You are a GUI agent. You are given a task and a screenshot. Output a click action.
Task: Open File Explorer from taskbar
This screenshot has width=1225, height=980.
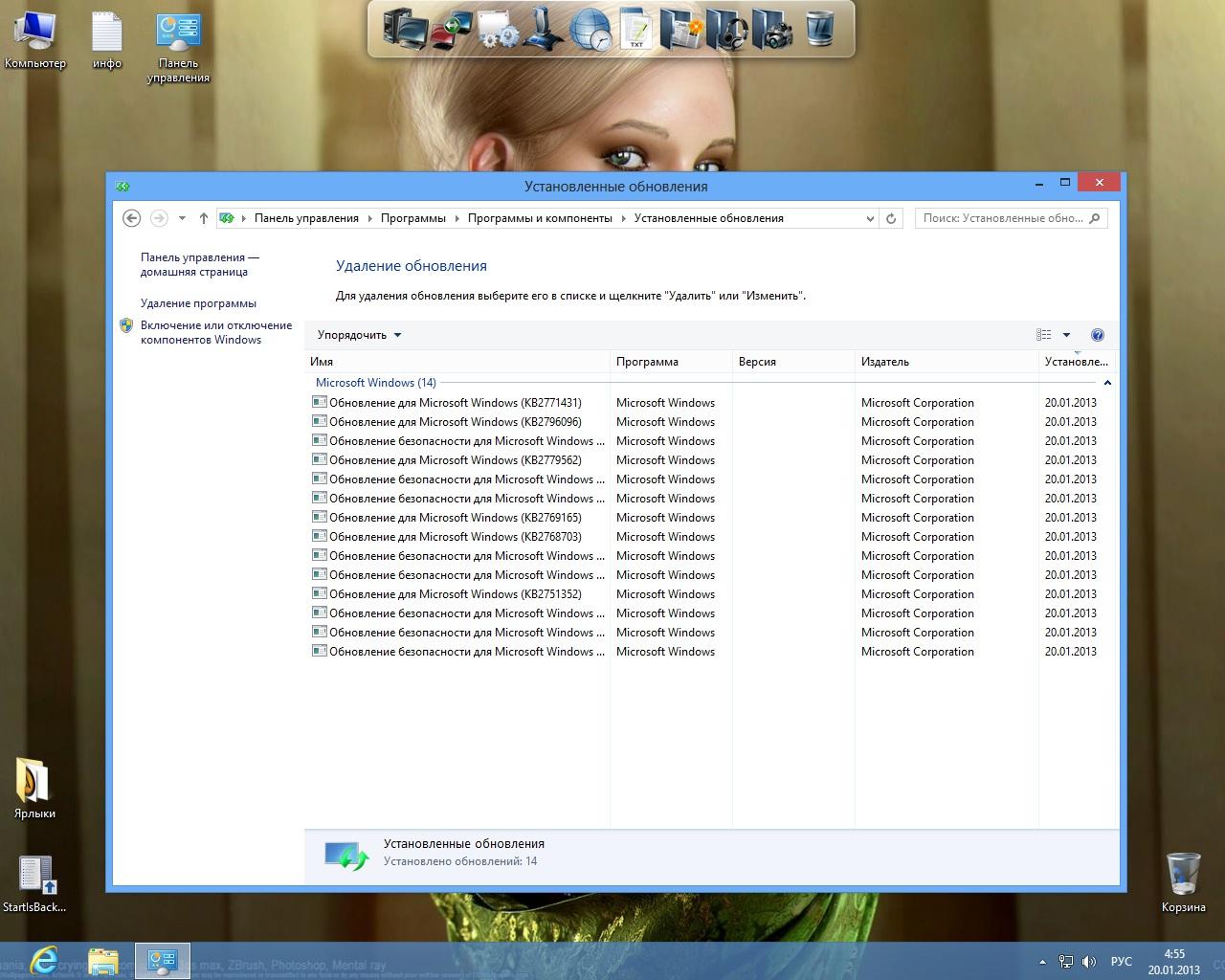102,960
